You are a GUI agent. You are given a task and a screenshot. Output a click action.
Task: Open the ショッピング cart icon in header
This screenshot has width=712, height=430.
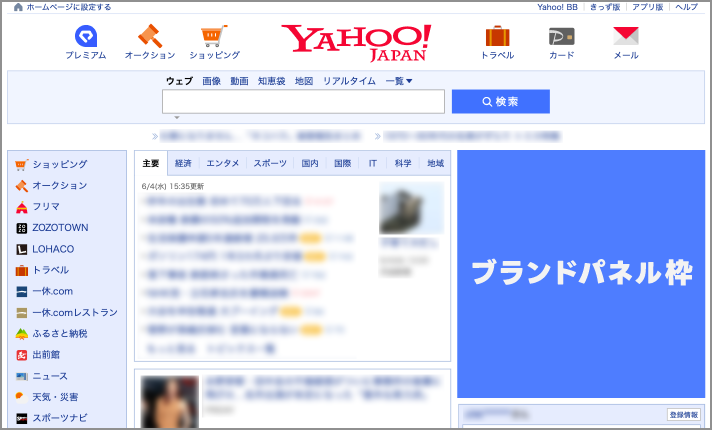[x=214, y=36]
